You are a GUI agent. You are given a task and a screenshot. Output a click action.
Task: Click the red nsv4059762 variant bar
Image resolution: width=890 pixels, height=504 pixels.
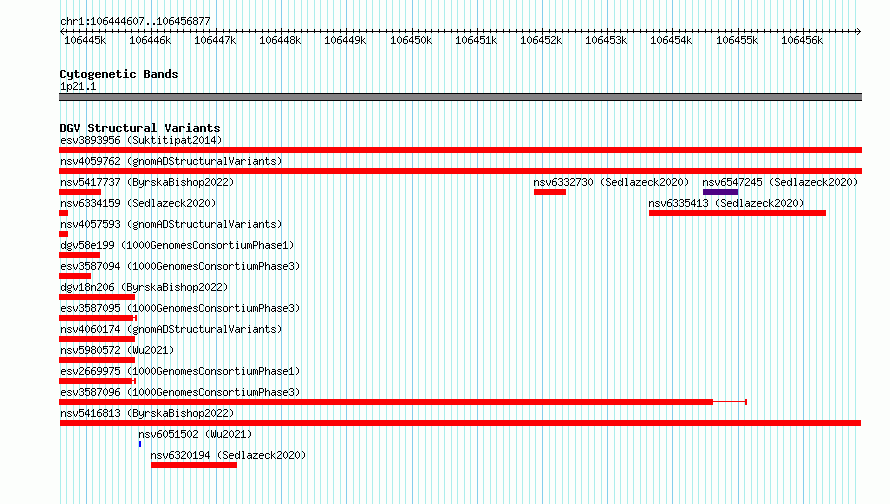pos(460,171)
